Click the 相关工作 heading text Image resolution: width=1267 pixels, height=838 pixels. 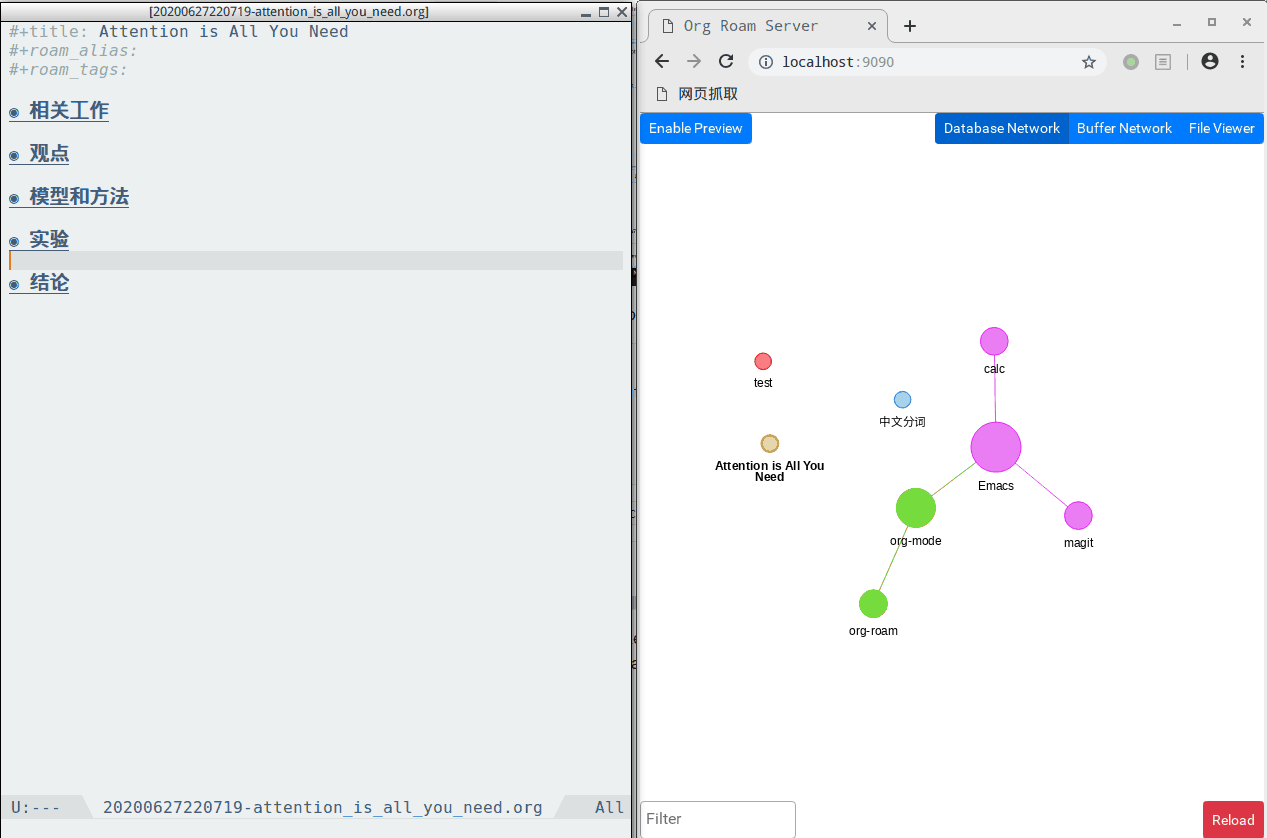pyautogui.click(x=69, y=111)
